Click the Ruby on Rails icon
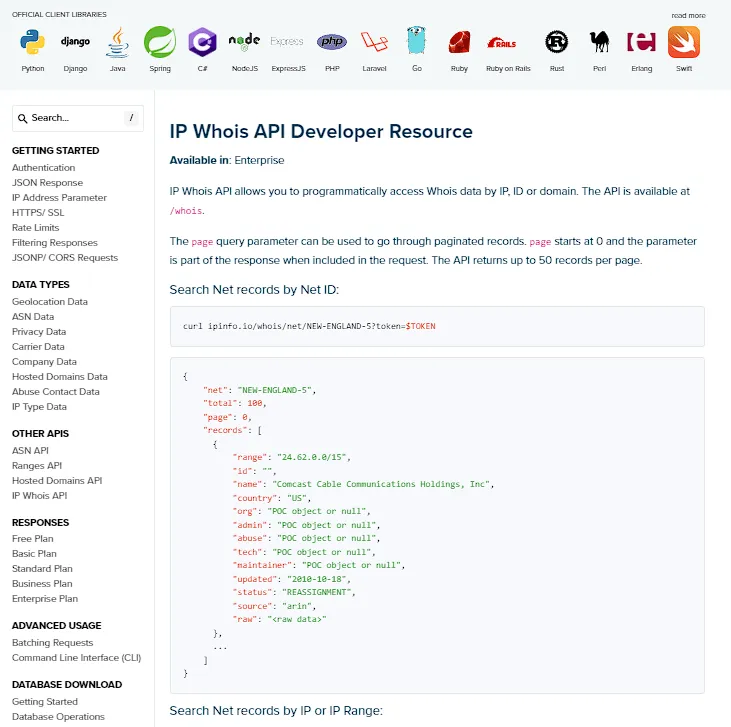This screenshot has width=731, height=727. point(502,43)
